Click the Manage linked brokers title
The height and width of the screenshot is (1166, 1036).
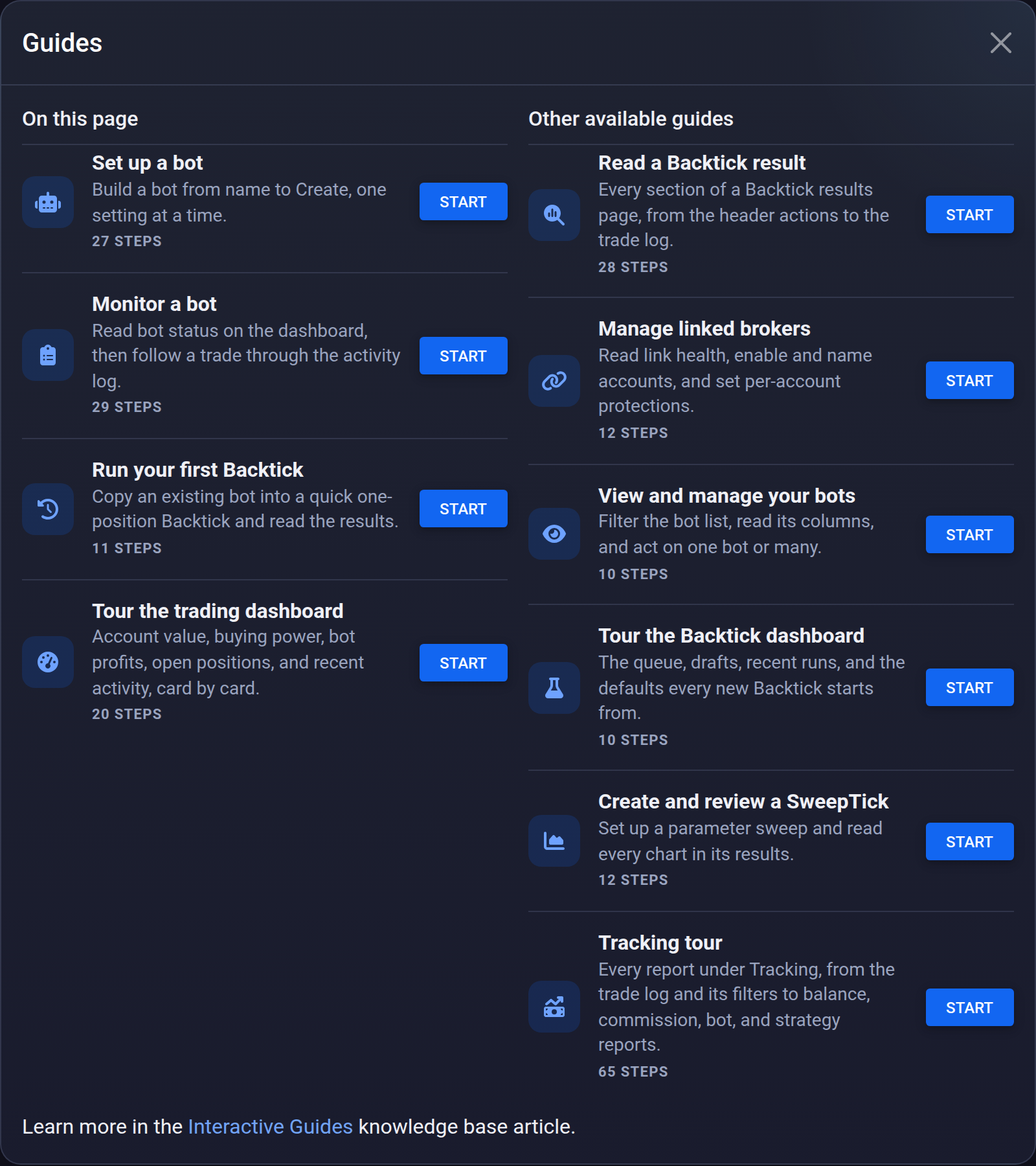point(704,328)
